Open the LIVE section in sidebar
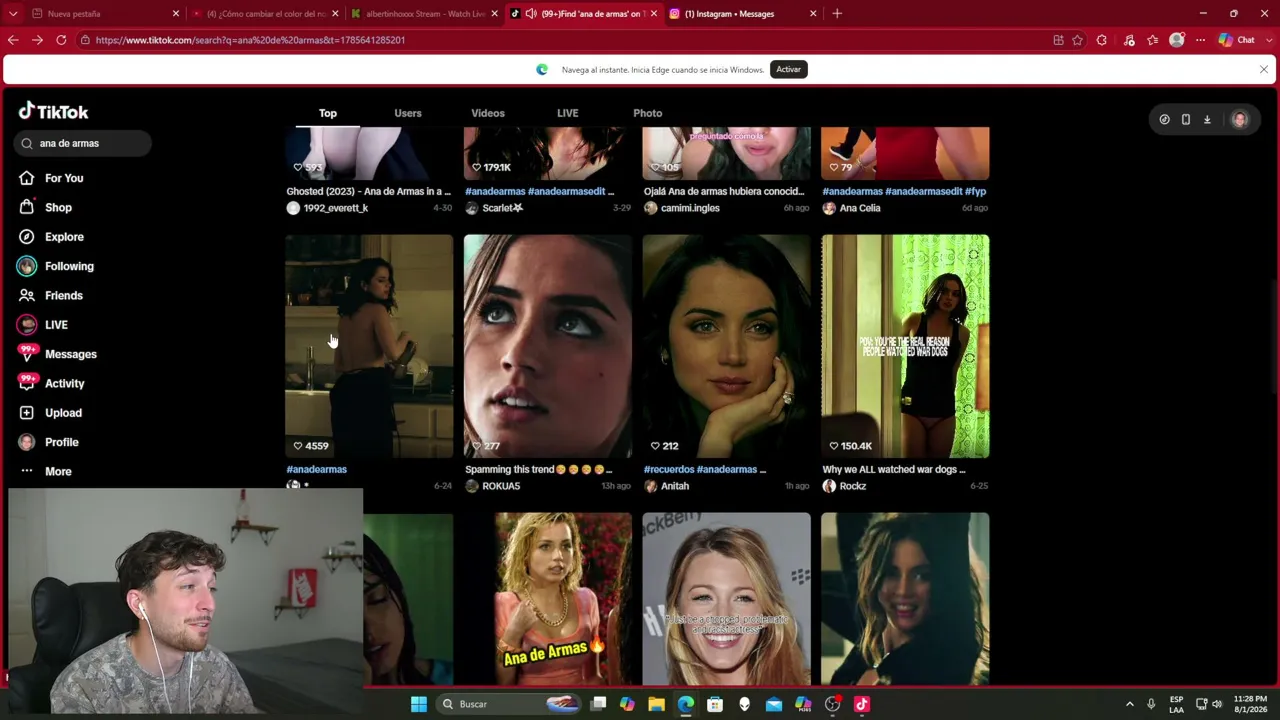The image size is (1280, 720). [x=42, y=325]
